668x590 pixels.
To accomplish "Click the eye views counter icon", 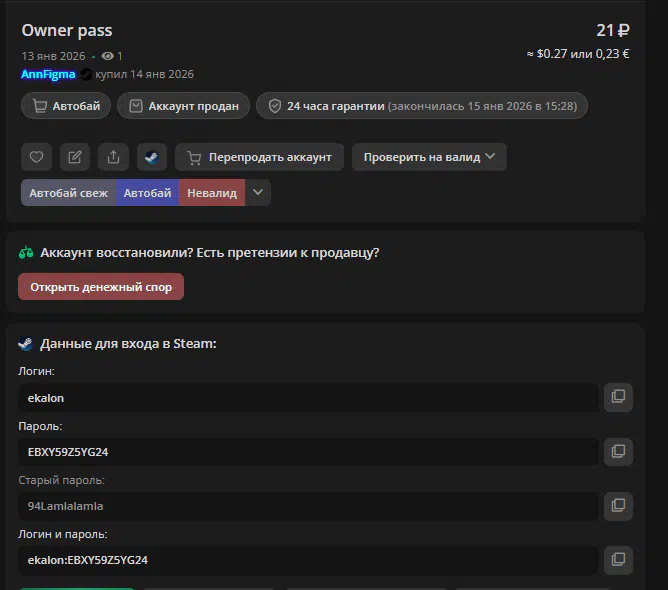I will (108, 56).
